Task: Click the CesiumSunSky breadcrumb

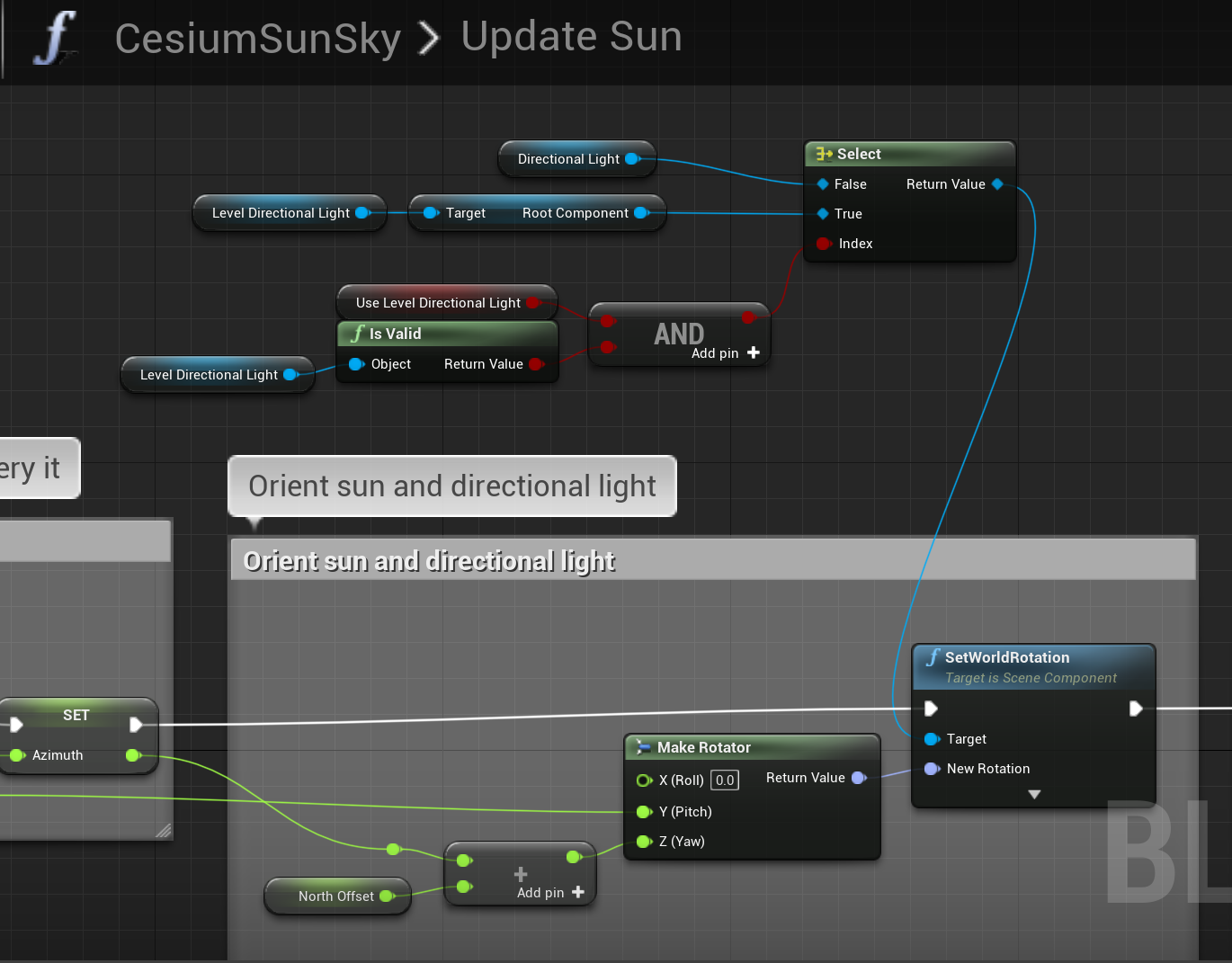Action: click(x=258, y=39)
